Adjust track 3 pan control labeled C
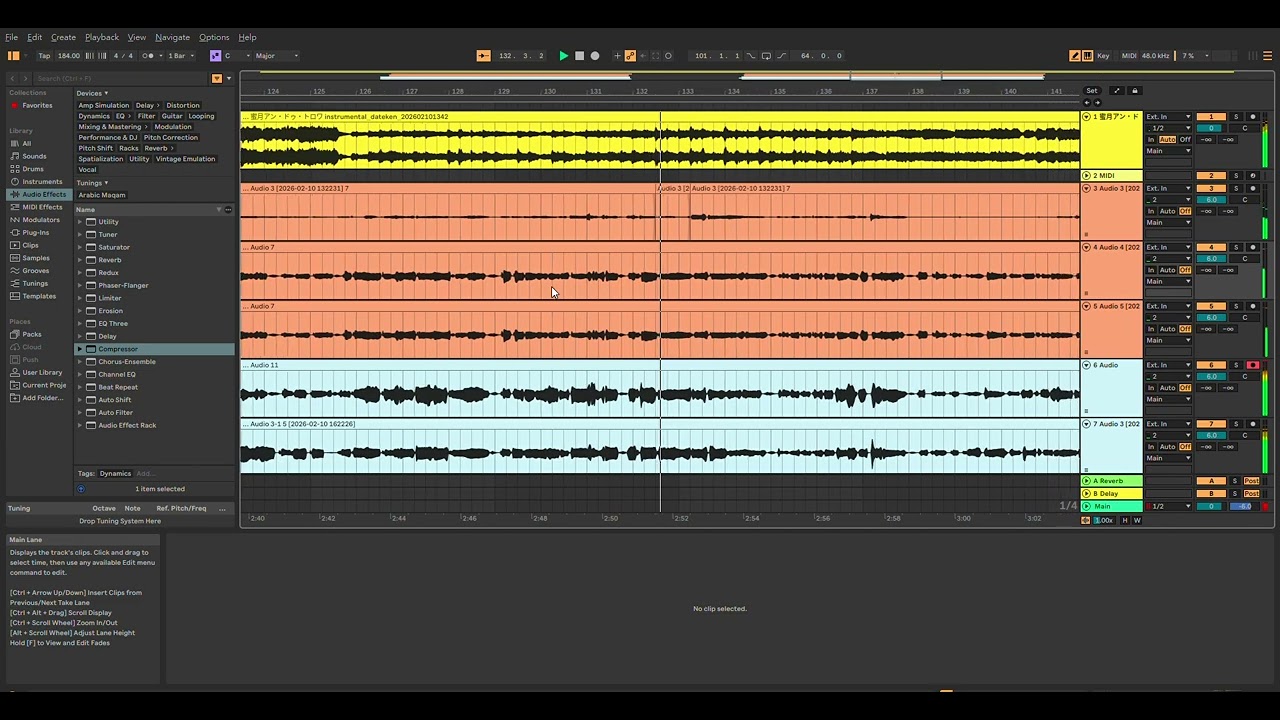This screenshot has width=1280, height=720. (1245, 199)
